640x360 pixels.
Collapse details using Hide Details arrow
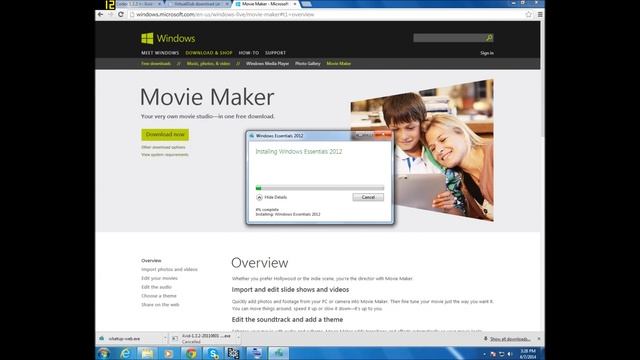(259, 197)
